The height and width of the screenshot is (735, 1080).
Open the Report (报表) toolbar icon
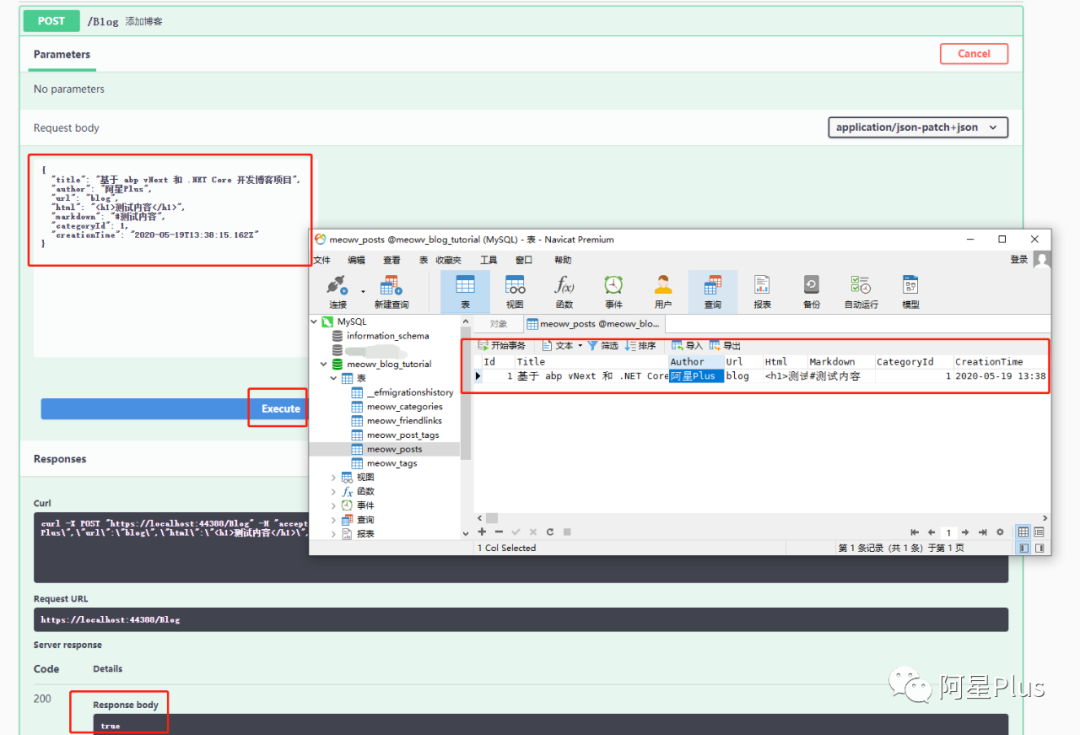click(x=762, y=291)
